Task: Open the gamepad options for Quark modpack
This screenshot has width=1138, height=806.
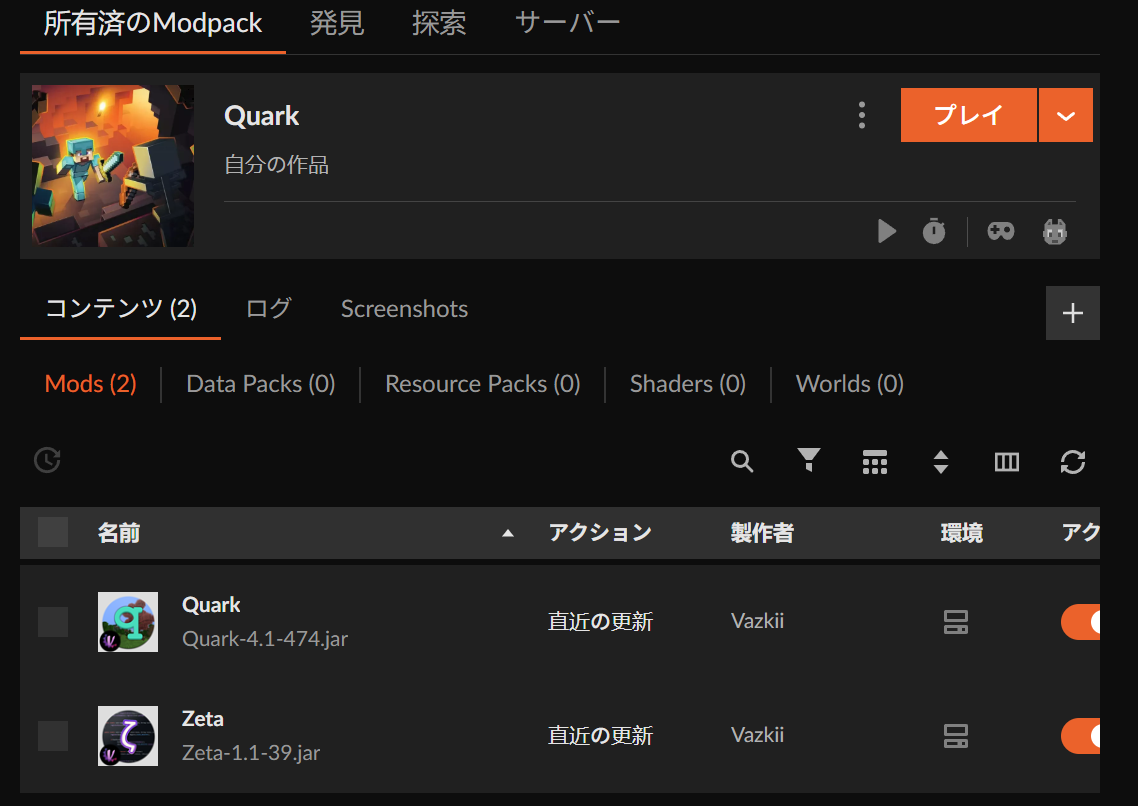Action: coord(1000,231)
